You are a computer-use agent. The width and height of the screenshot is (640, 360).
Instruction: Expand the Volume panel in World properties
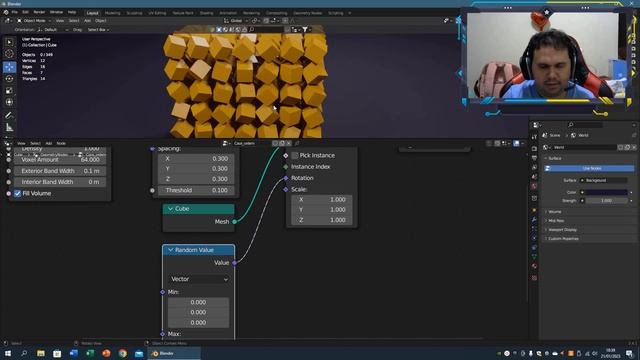[554, 212]
